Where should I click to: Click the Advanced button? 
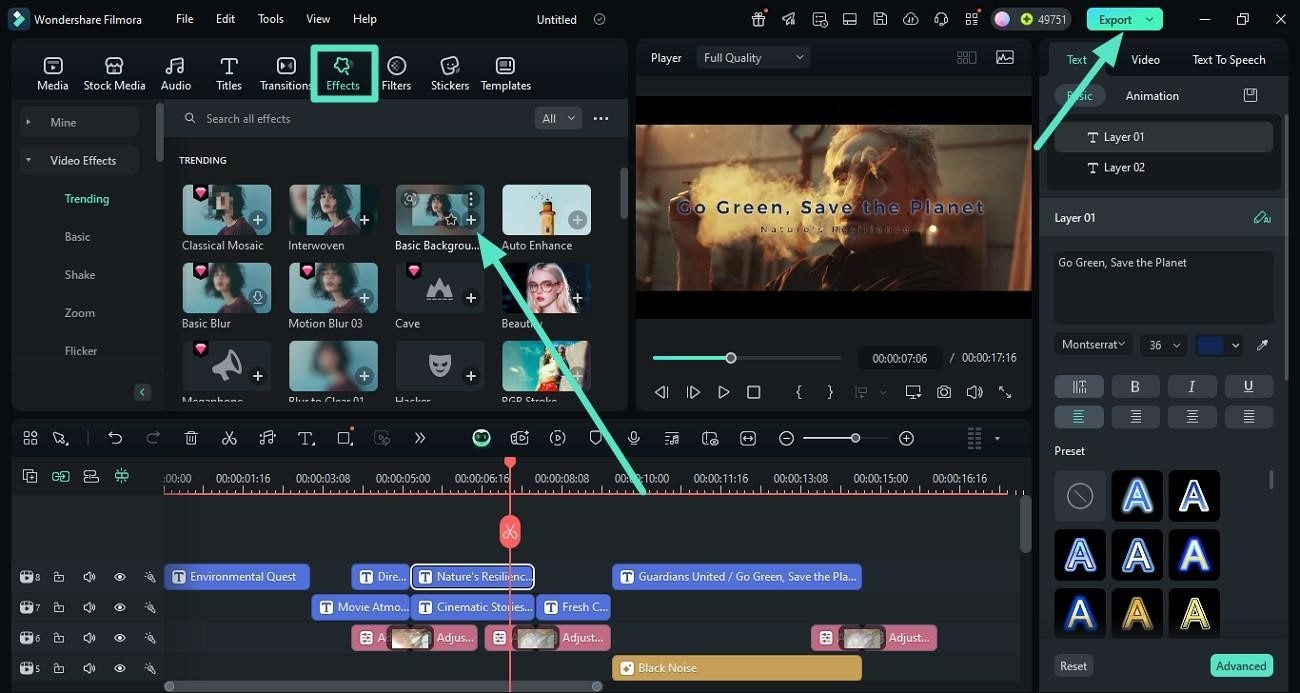1241,666
